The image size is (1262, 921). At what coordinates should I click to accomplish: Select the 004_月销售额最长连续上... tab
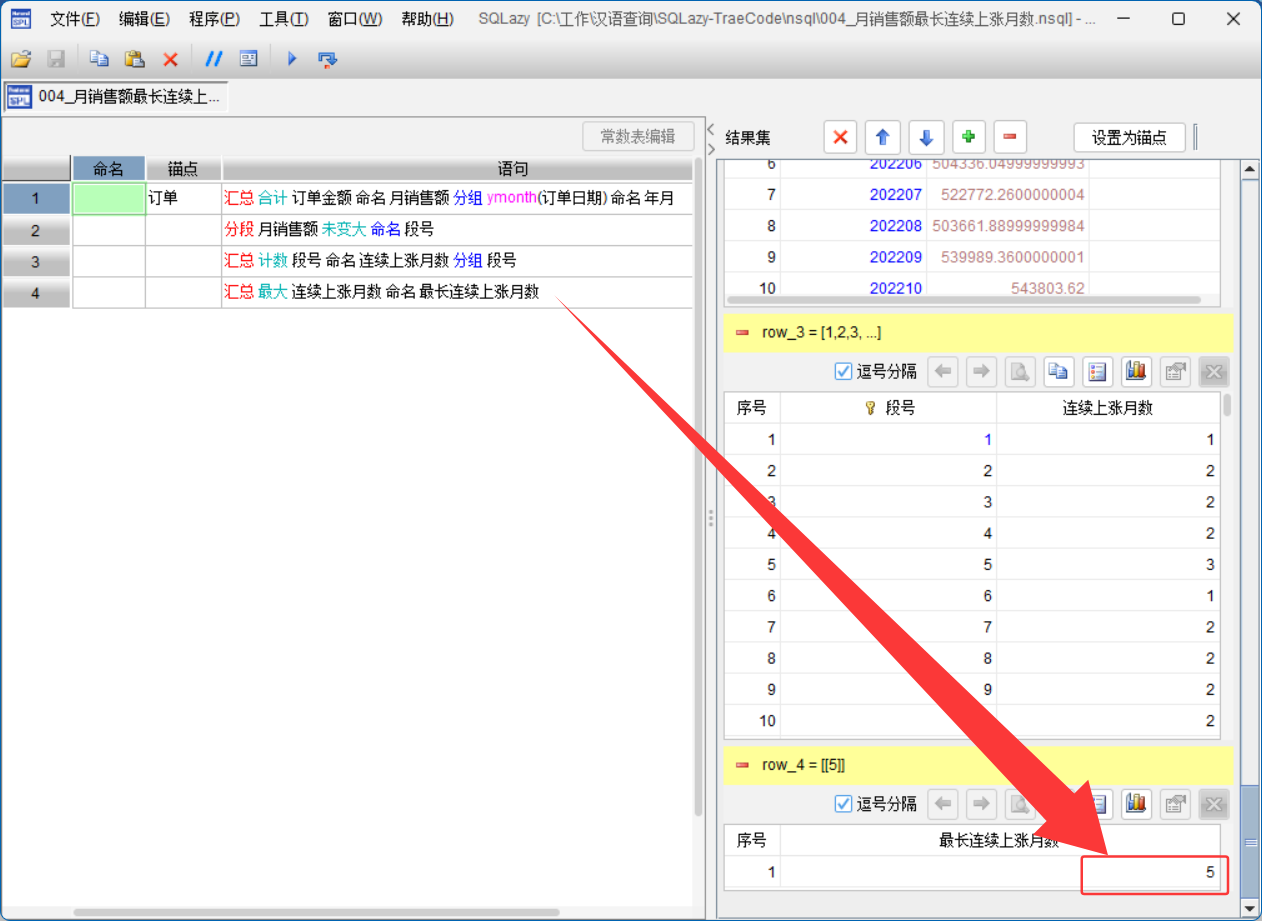[116, 96]
